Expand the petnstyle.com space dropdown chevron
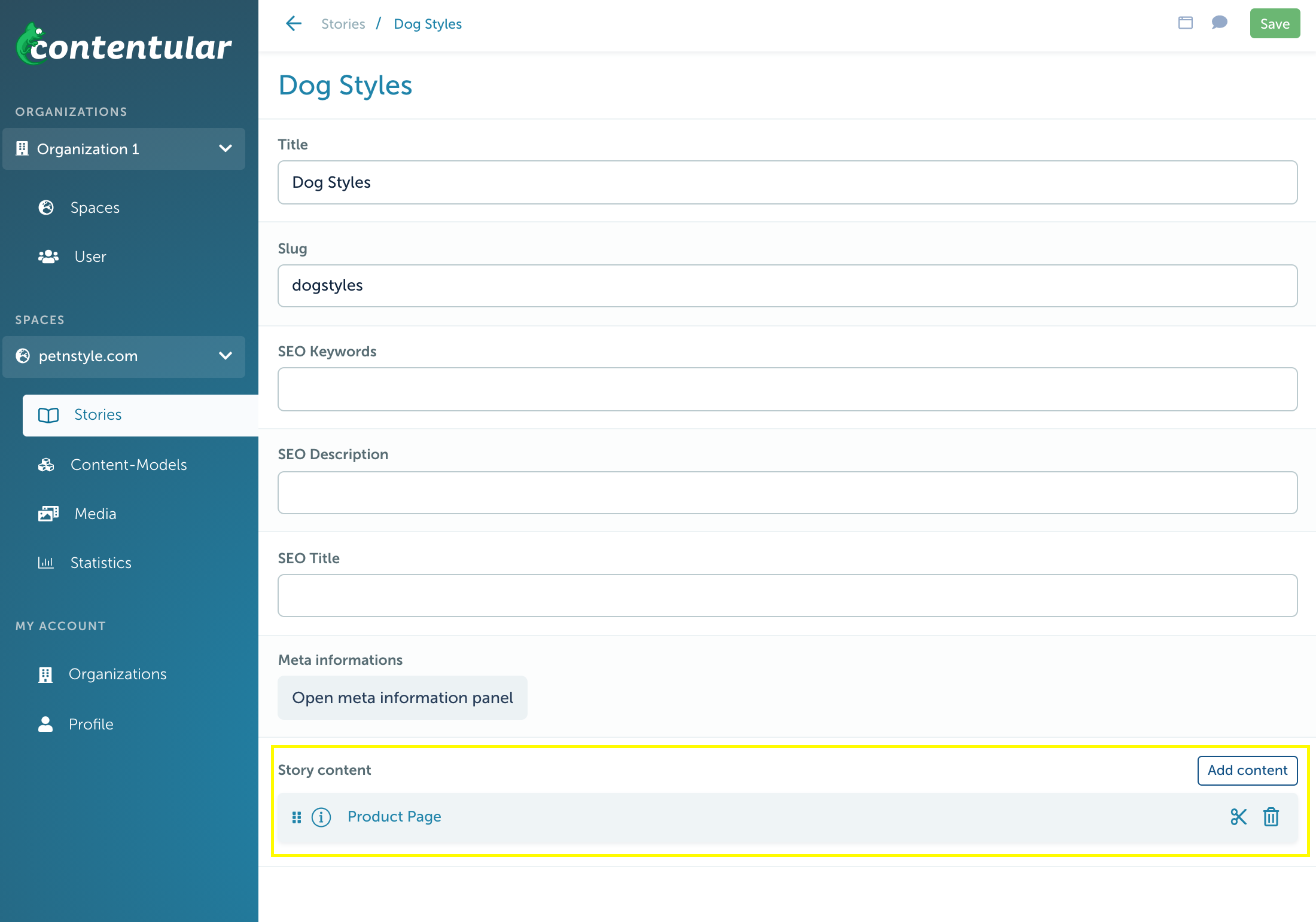 tap(226, 356)
